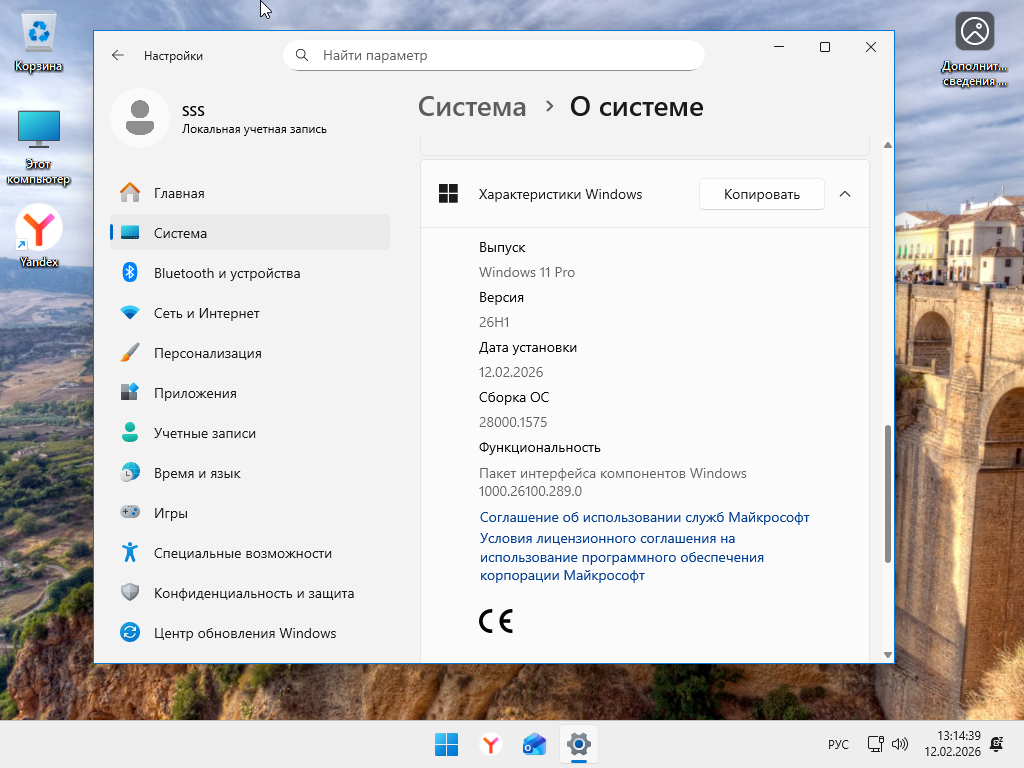Open Приложения in the sidebar

tap(195, 393)
